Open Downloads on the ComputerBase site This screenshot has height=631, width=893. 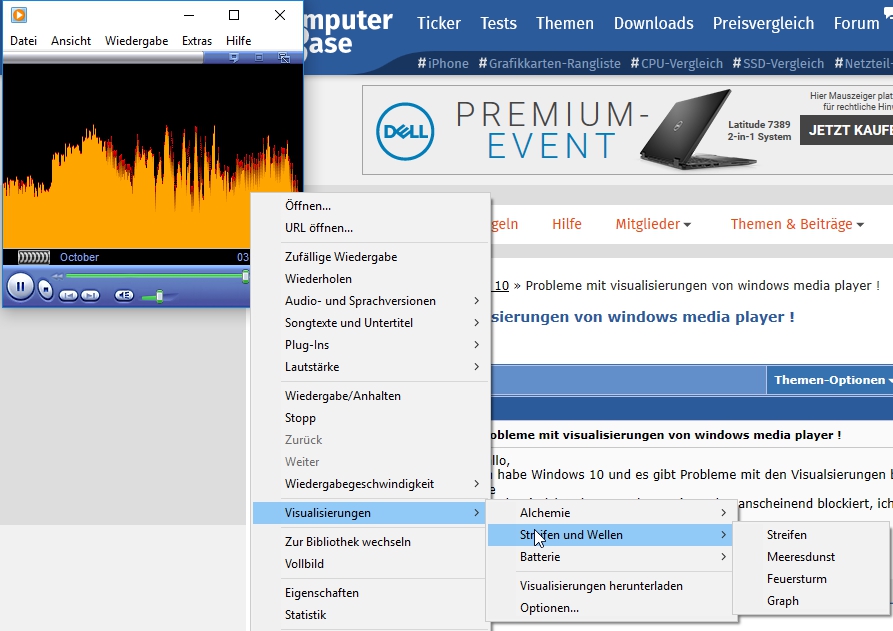[654, 23]
